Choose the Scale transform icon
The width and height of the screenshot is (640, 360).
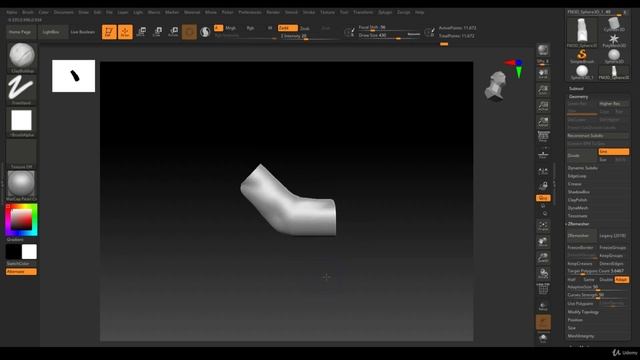[x=157, y=32]
